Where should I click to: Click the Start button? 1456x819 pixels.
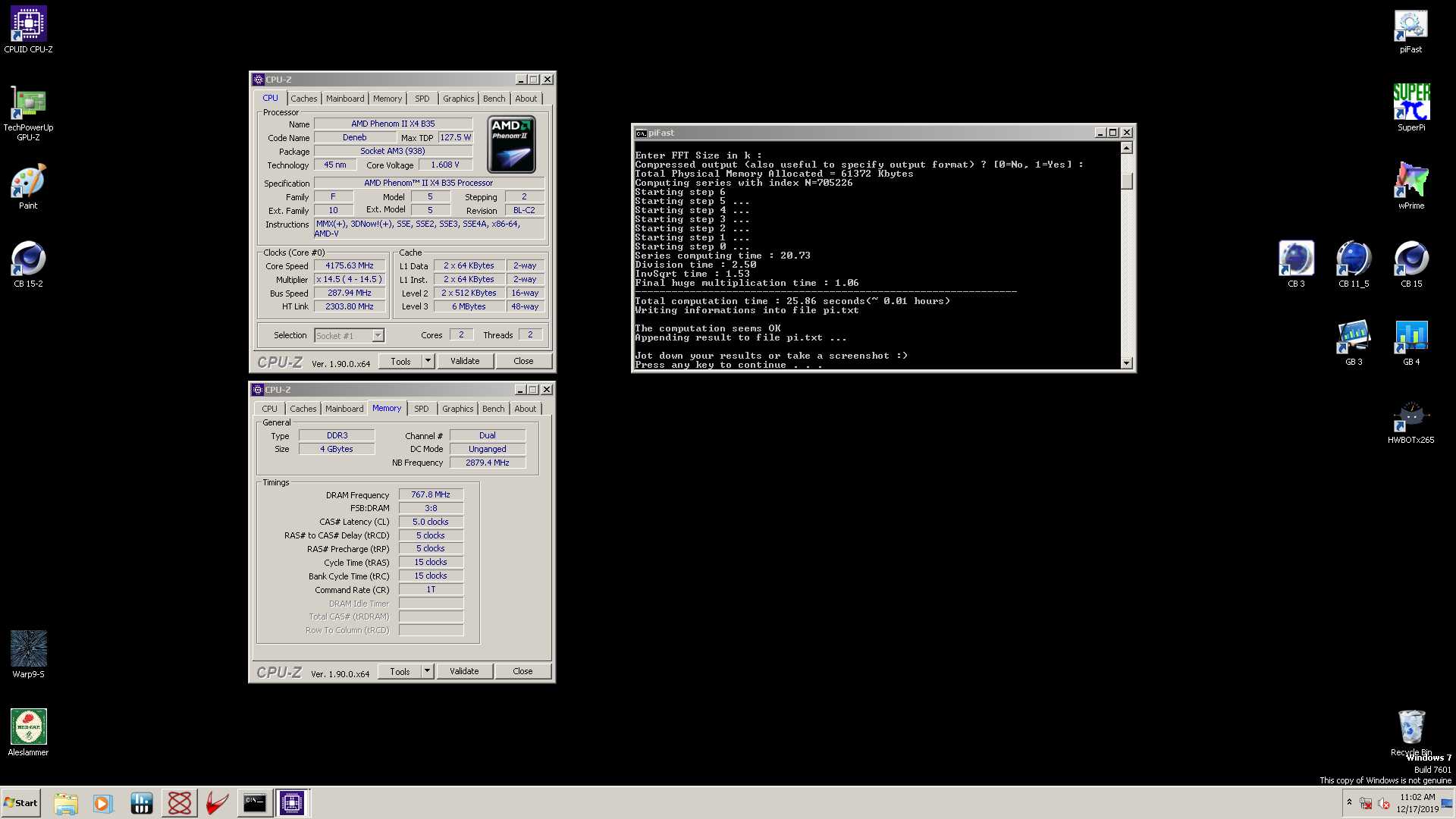21,803
